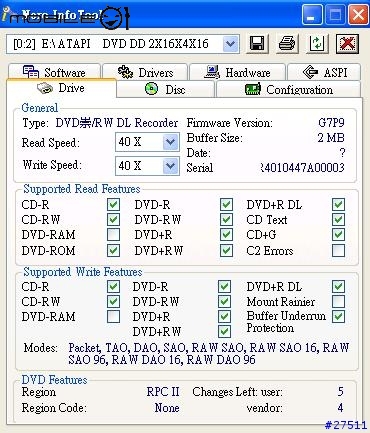The height and width of the screenshot is (433, 370).
Task: Toggle the DVD-RW read feature checkbox
Action: 226,219
